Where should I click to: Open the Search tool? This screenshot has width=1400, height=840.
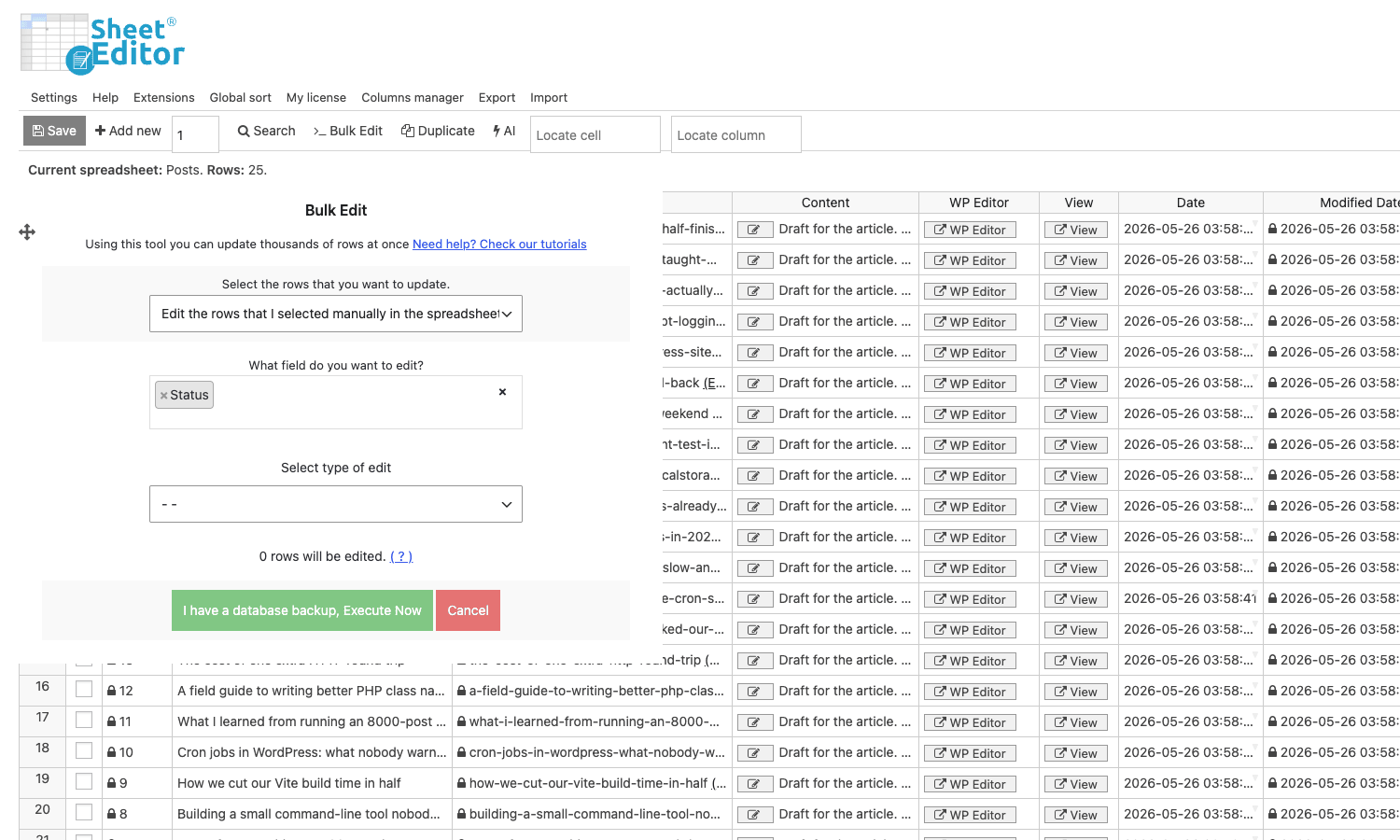click(266, 131)
